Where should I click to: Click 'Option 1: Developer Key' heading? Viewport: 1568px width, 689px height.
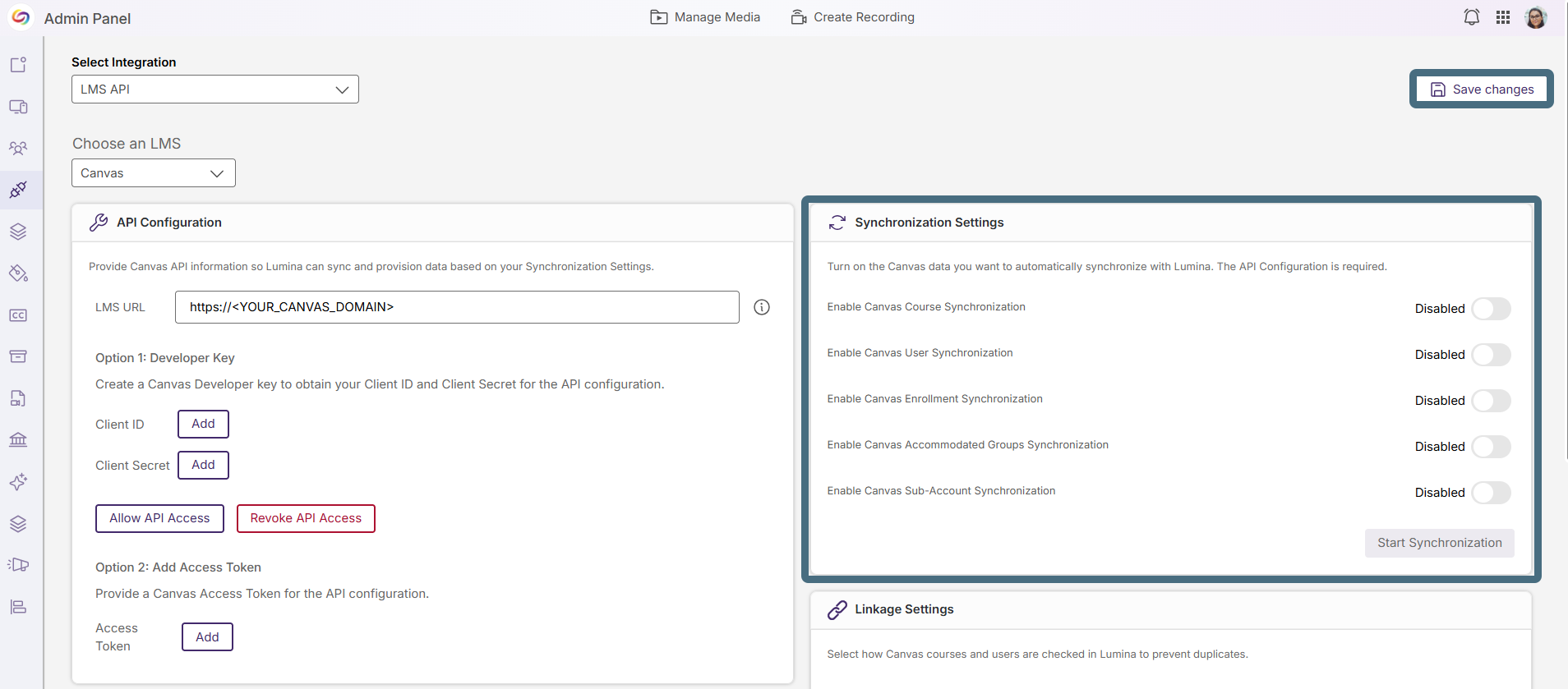click(x=165, y=358)
